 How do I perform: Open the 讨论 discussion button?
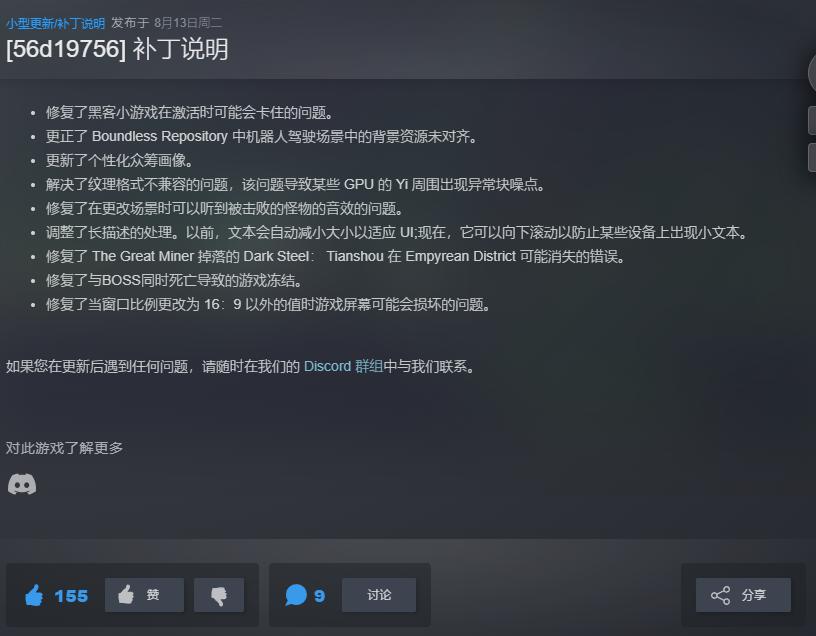coord(379,595)
